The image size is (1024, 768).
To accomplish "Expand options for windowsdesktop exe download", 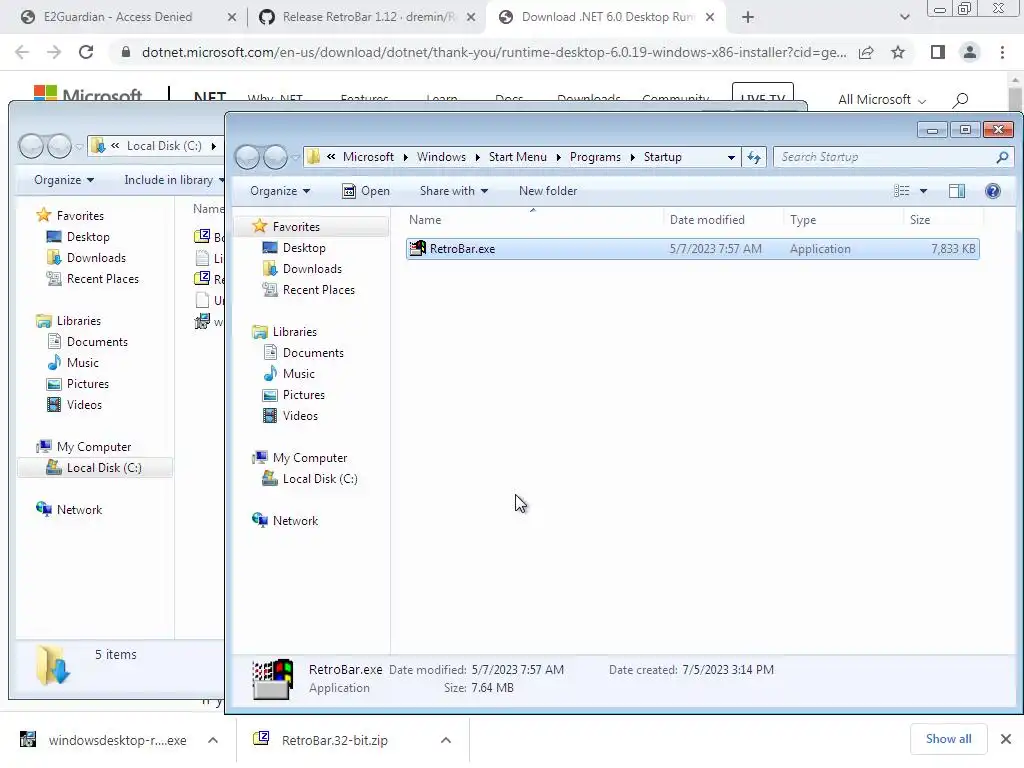I will click(x=213, y=740).
